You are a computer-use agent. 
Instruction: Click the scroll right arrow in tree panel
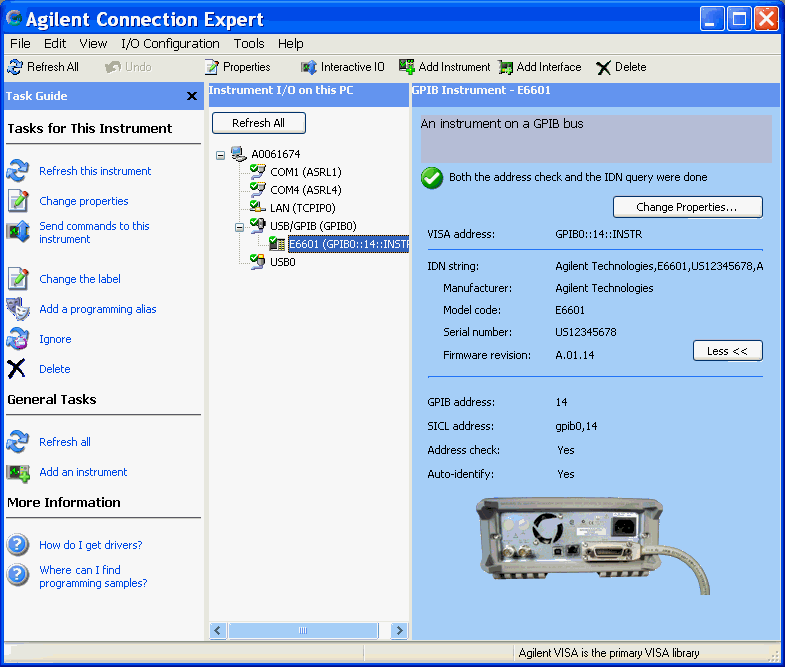pos(399,630)
